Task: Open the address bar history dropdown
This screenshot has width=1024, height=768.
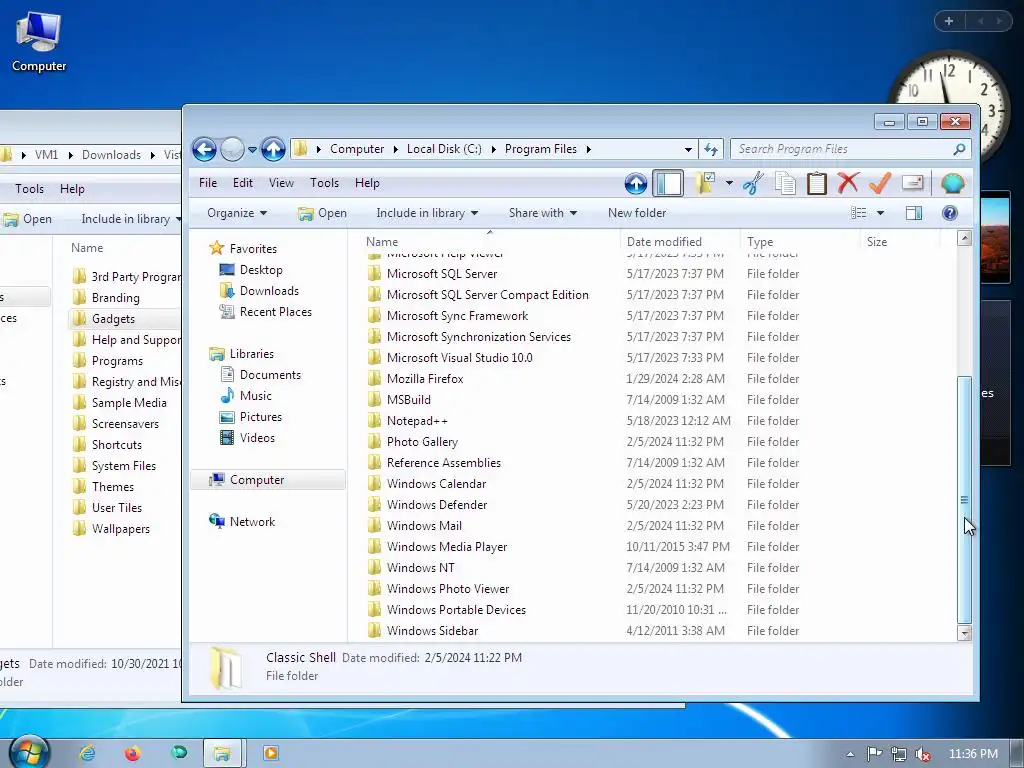Action: coord(688,150)
